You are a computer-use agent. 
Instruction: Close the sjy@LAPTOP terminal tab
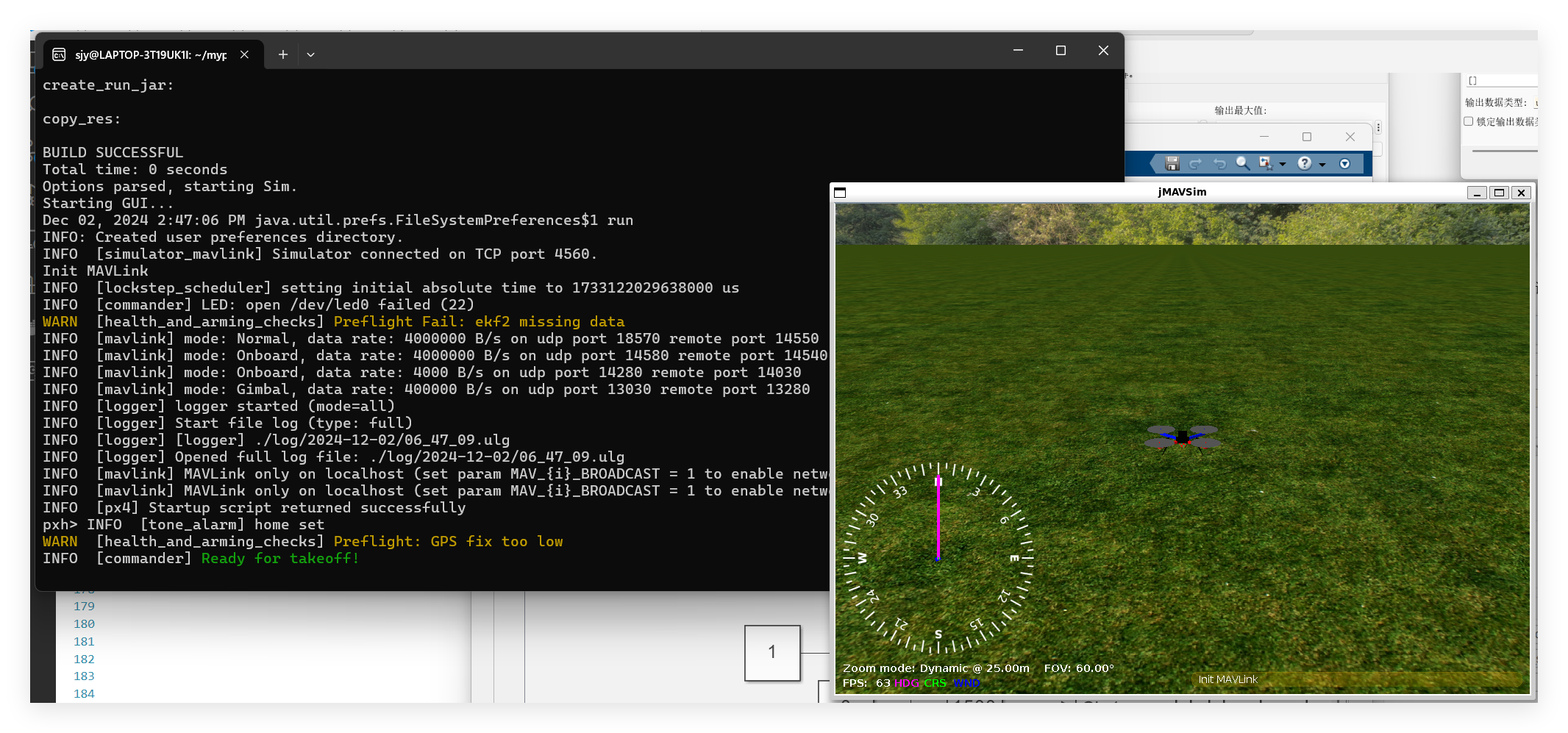click(244, 54)
